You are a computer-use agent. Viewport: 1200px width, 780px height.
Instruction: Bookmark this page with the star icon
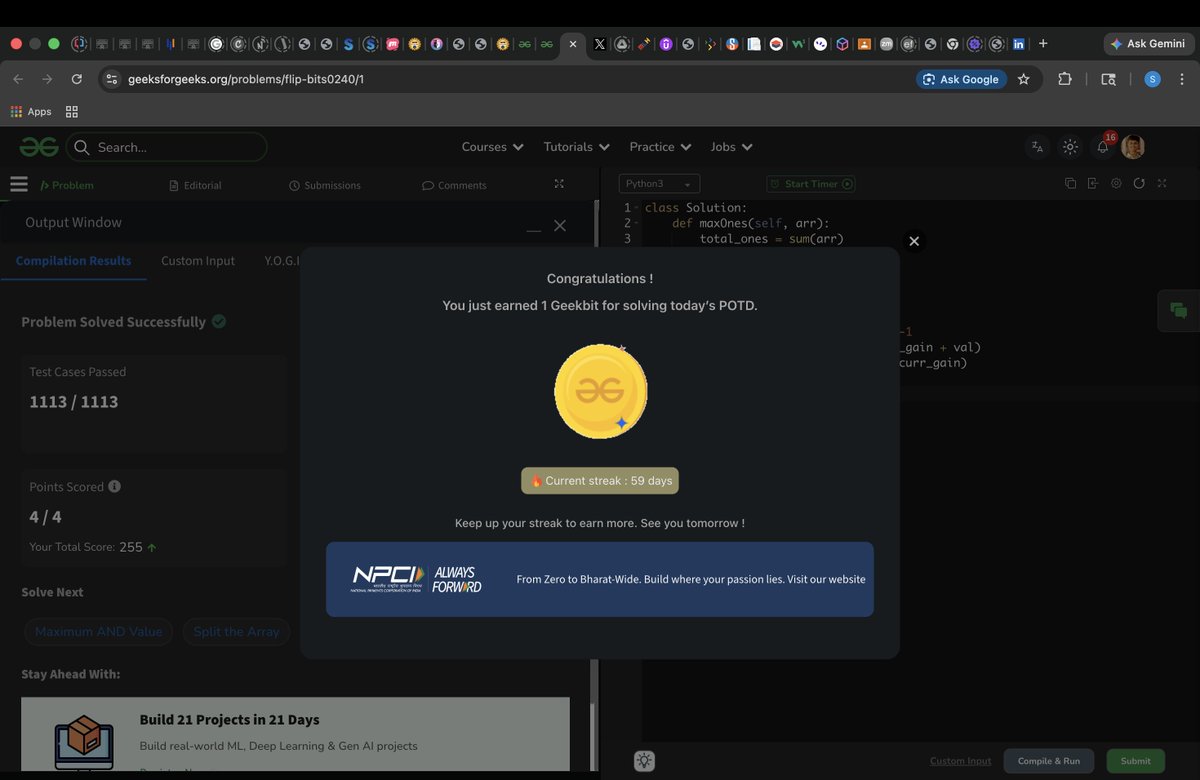click(x=1023, y=79)
